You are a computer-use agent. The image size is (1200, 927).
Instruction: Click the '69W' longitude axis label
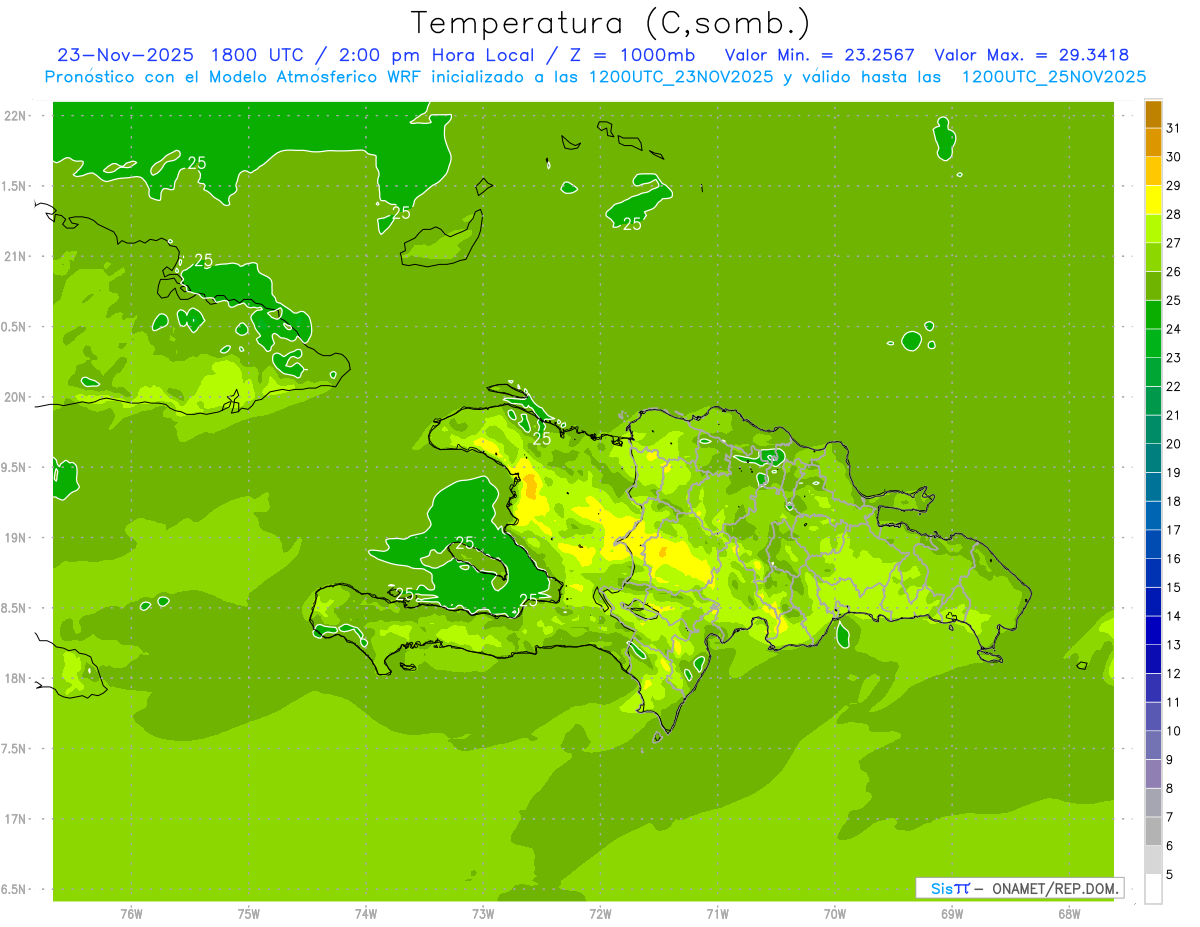952,913
